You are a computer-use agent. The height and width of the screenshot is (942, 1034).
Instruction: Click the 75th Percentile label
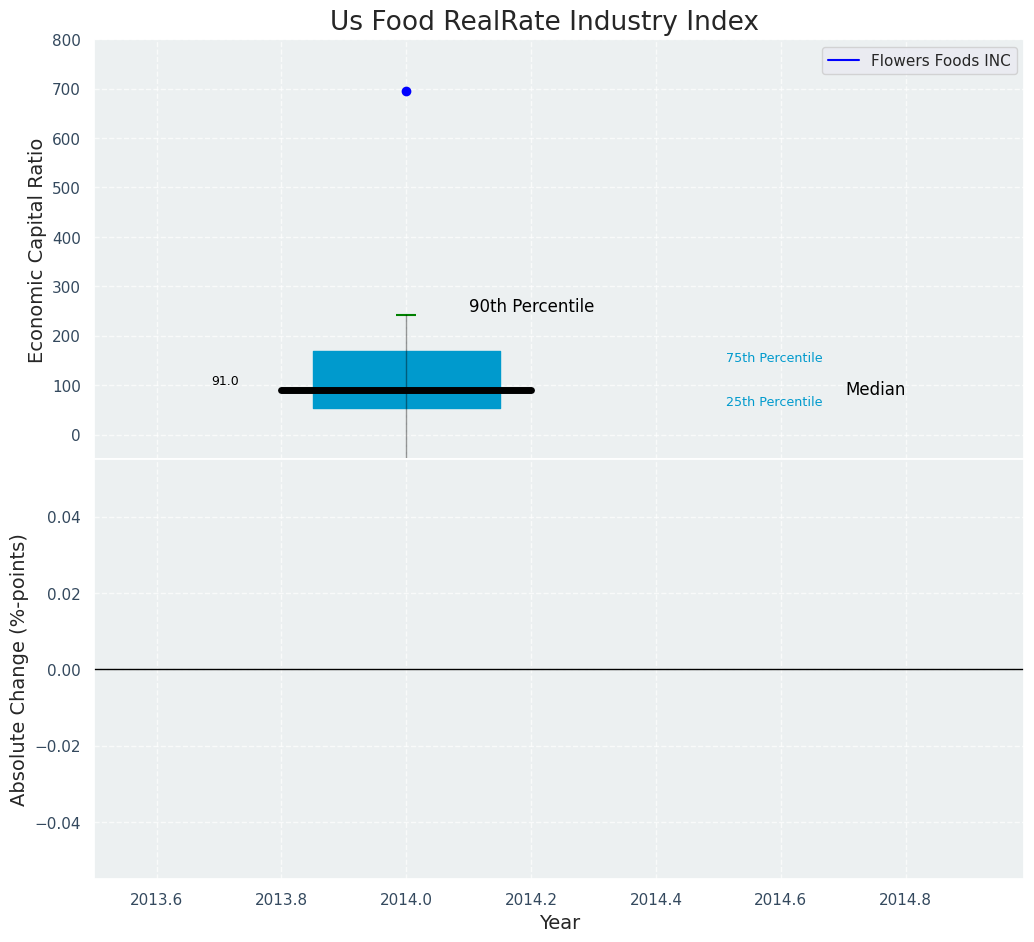(774, 358)
